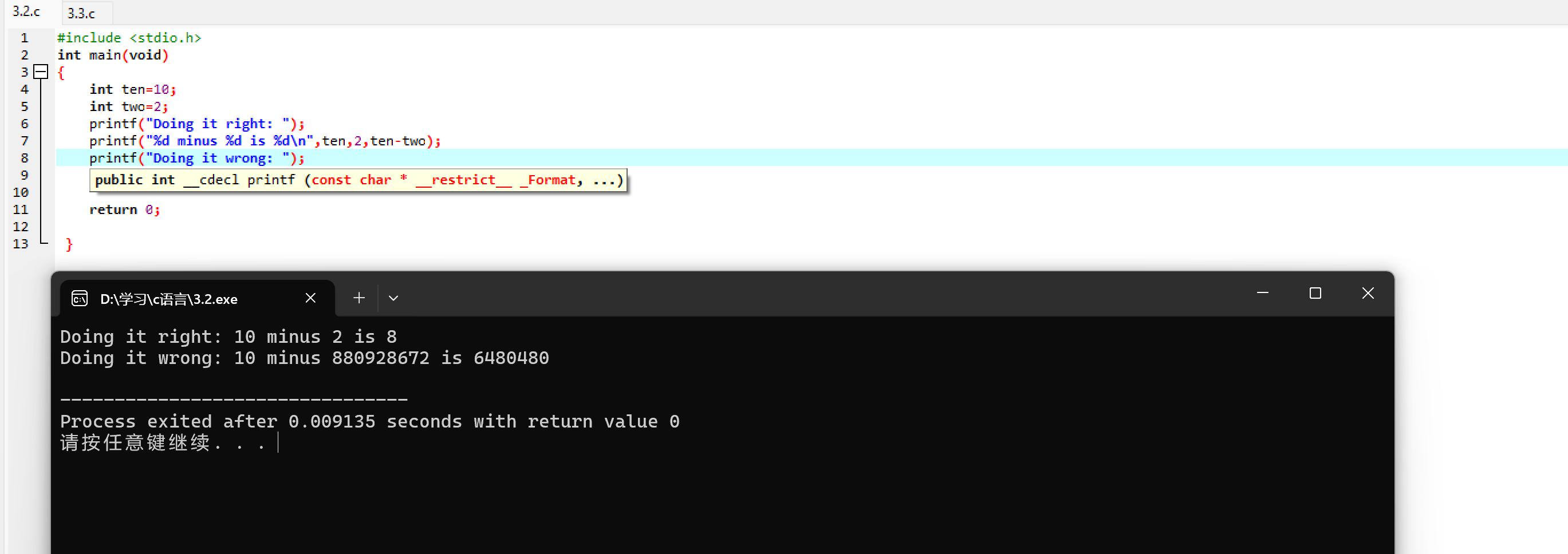Place cursor on int ten=10; line

[x=133, y=89]
